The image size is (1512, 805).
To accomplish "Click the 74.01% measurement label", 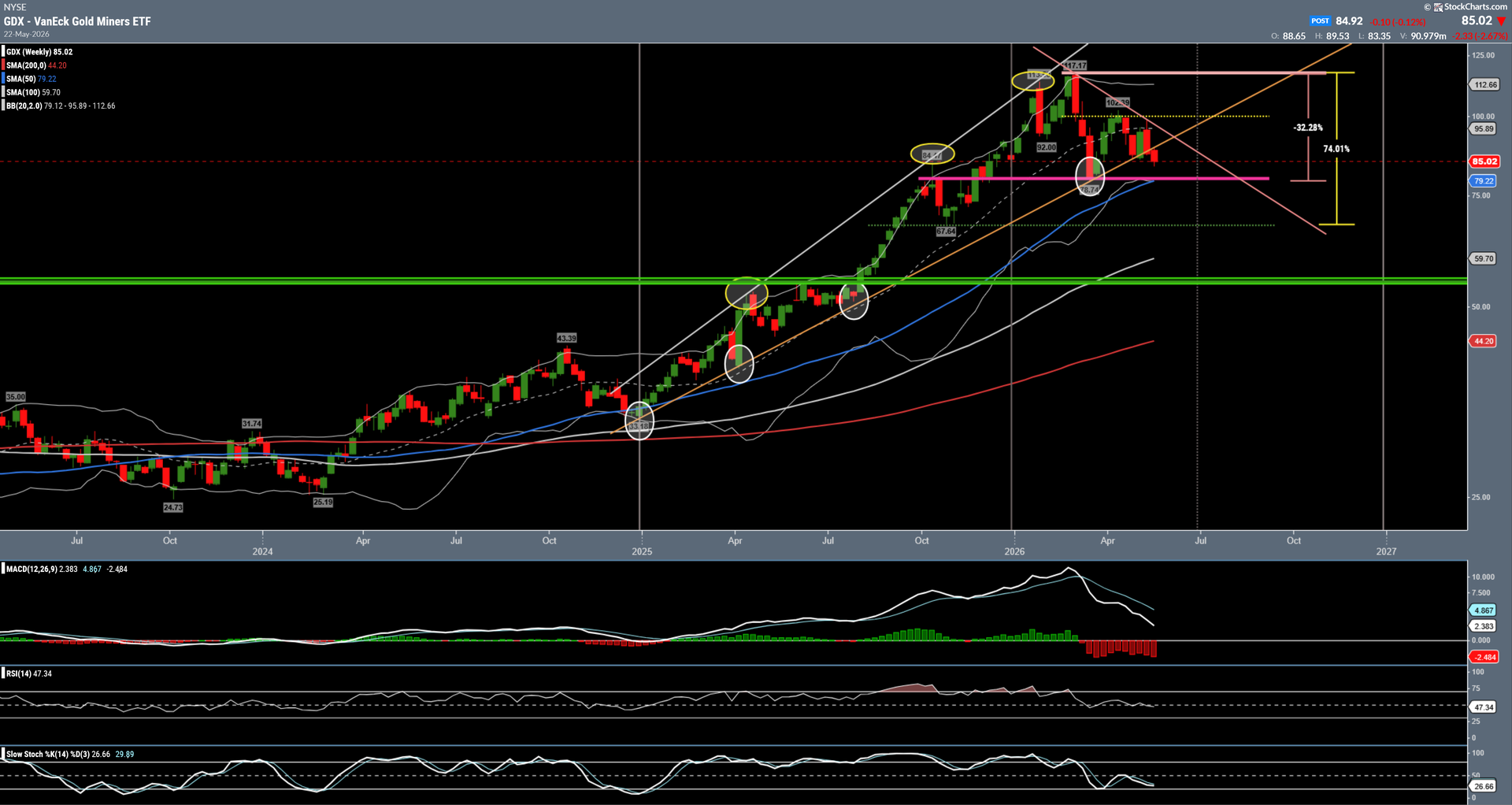I will pyautogui.click(x=1336, y=149).
